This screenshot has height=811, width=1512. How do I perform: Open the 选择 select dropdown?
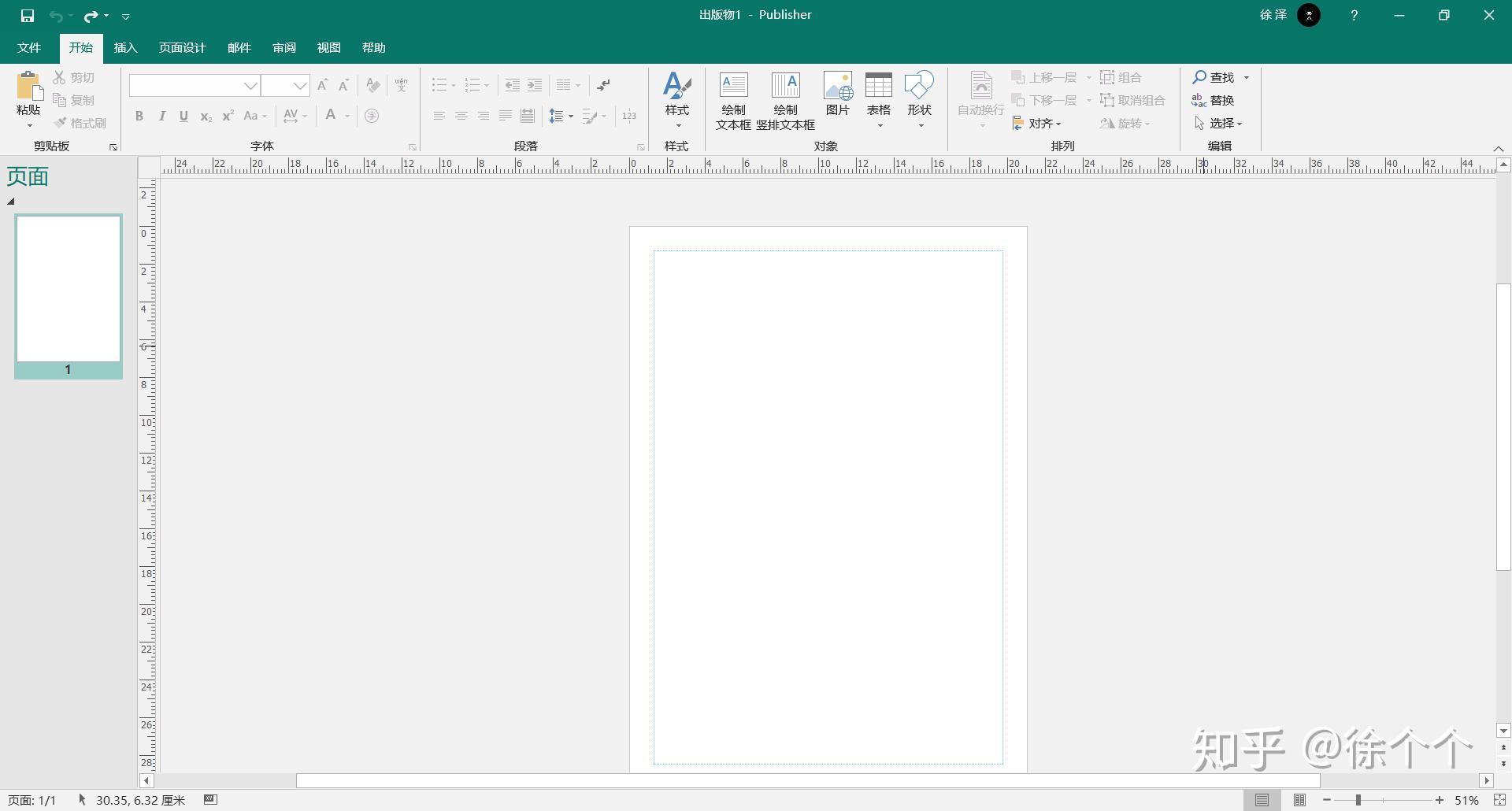click(x=1218, y=123)
